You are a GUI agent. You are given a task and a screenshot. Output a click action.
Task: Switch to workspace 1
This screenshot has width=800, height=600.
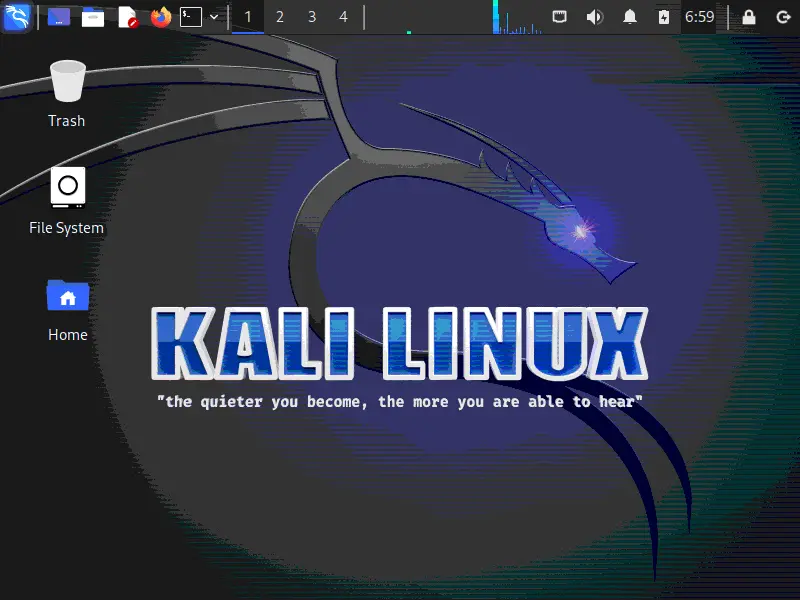(x=248, y=17)
